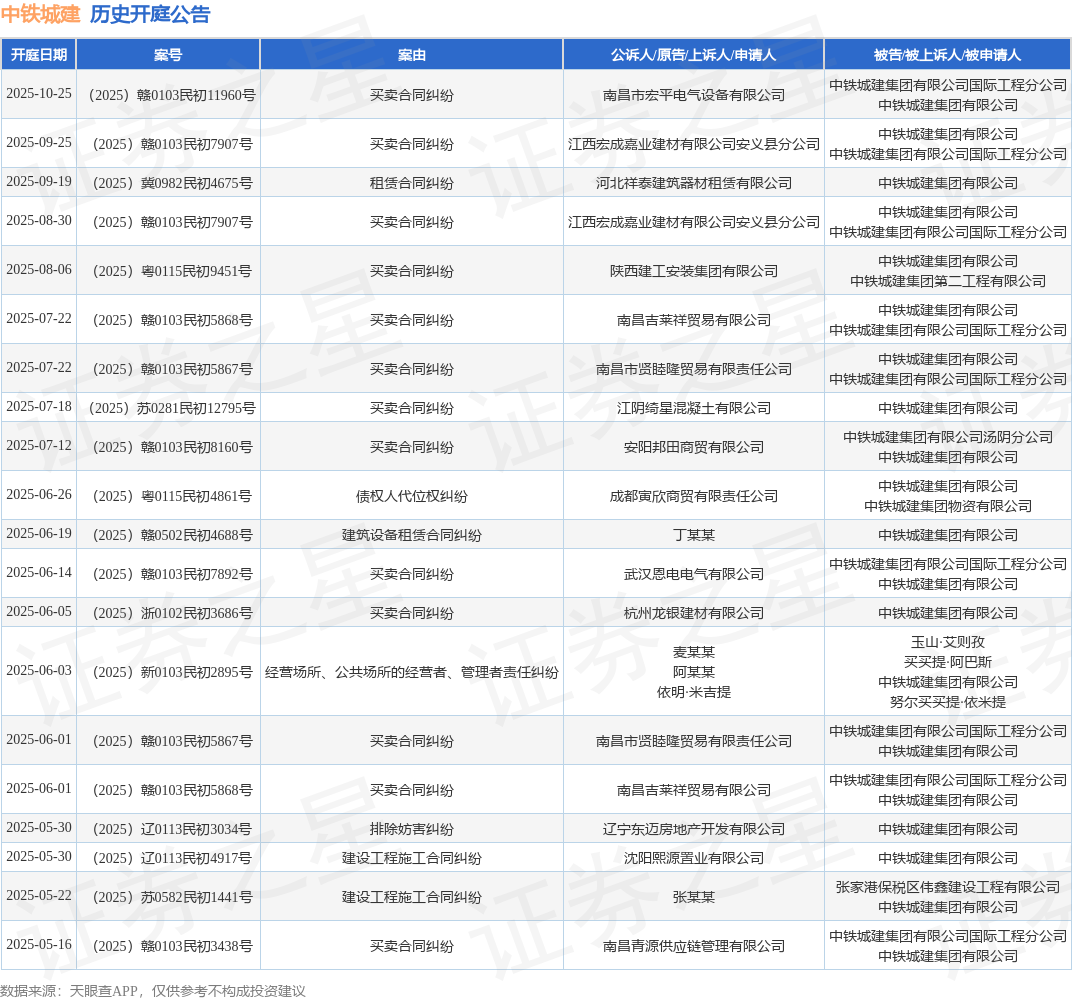Click 排除妨害纠纷 cause cell

[412, 828]
